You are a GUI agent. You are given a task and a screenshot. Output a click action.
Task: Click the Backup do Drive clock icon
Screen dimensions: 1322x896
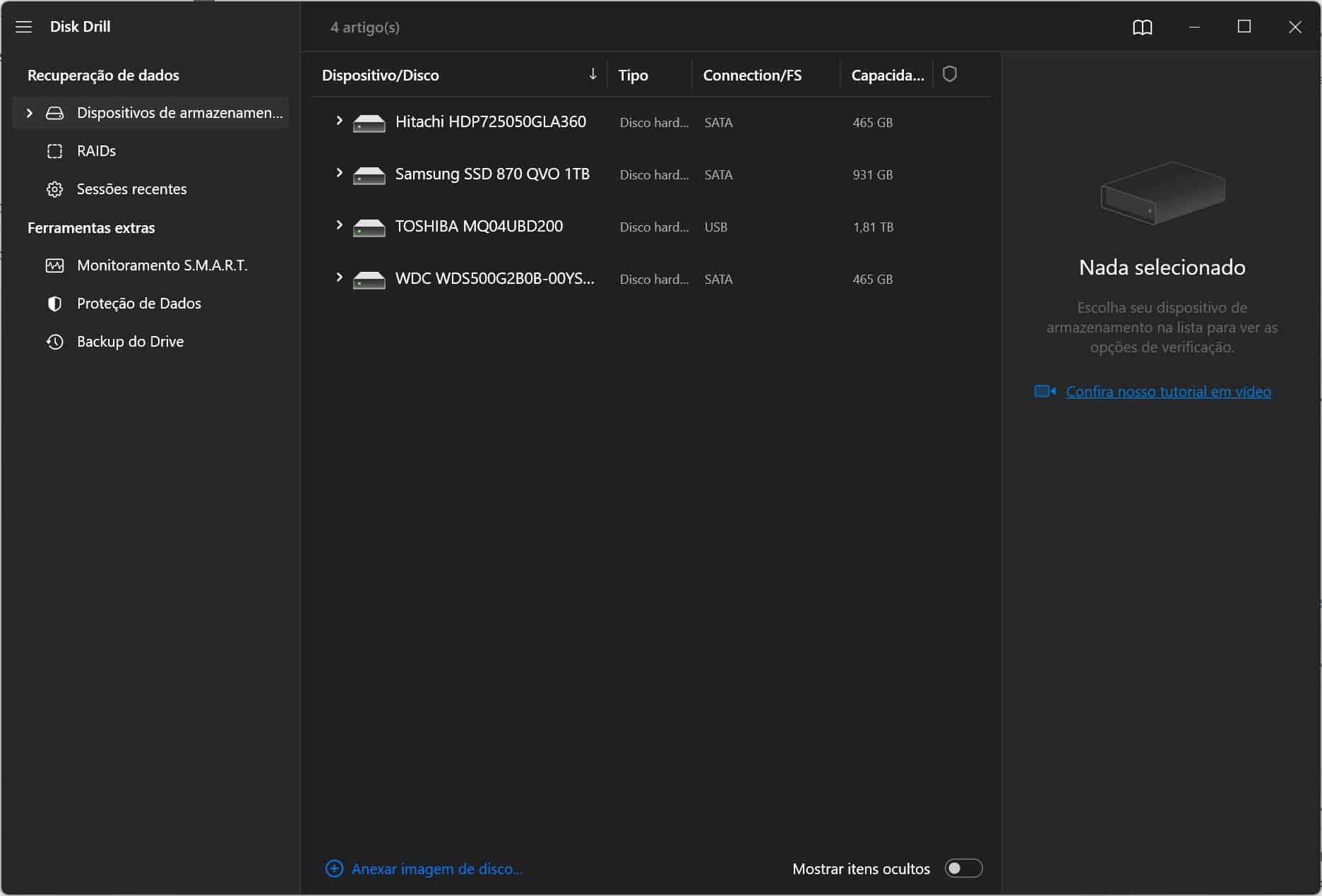(54, 342)
